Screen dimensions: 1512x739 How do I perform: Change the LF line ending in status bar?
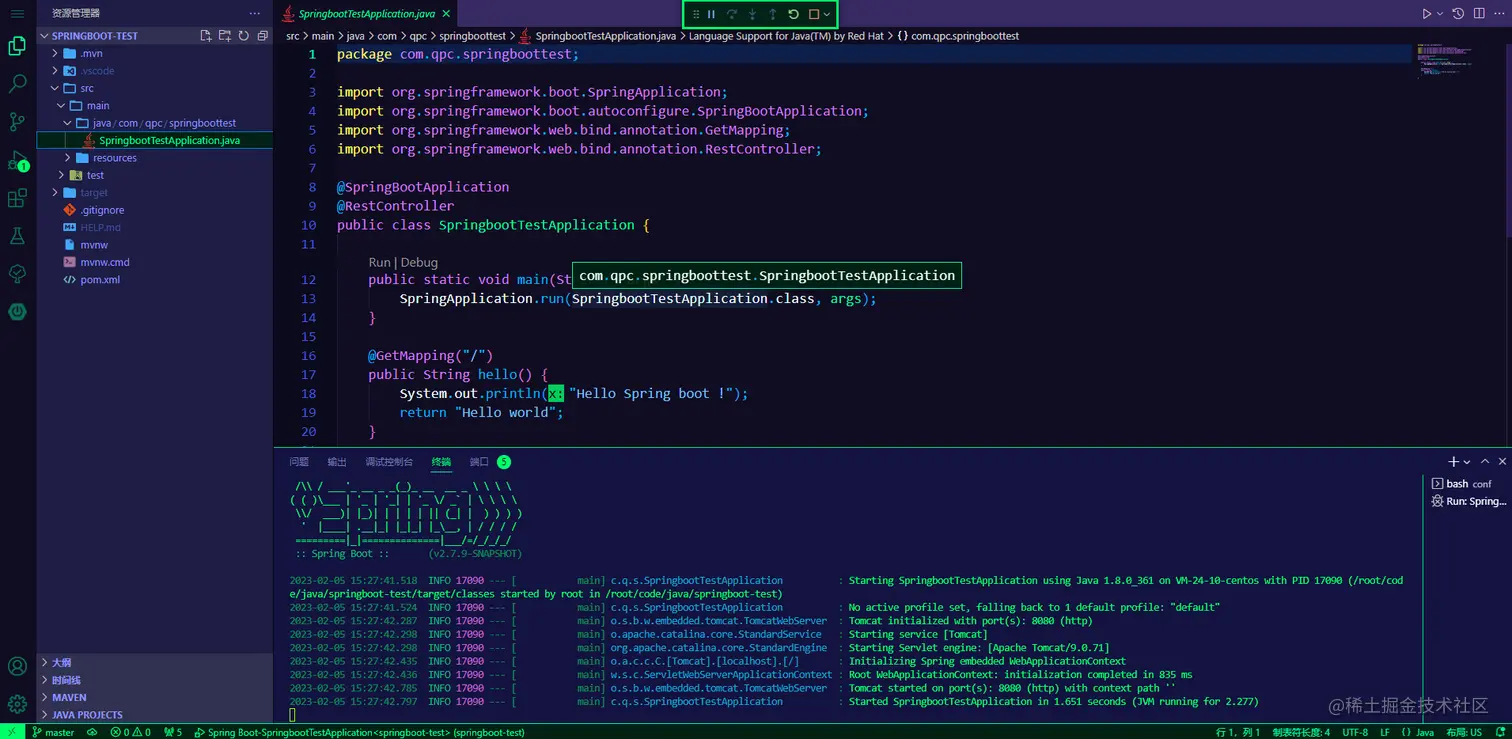tap(1385, 732)
